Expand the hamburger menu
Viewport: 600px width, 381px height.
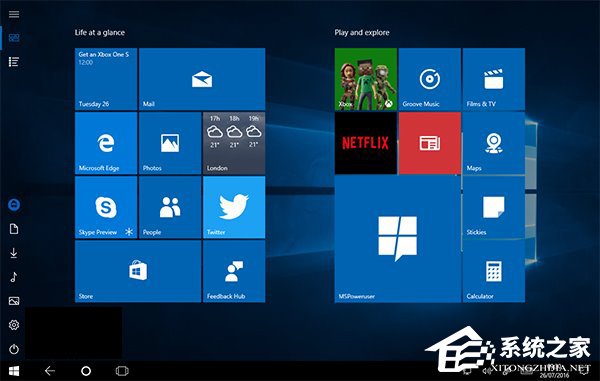pos(14,14)
